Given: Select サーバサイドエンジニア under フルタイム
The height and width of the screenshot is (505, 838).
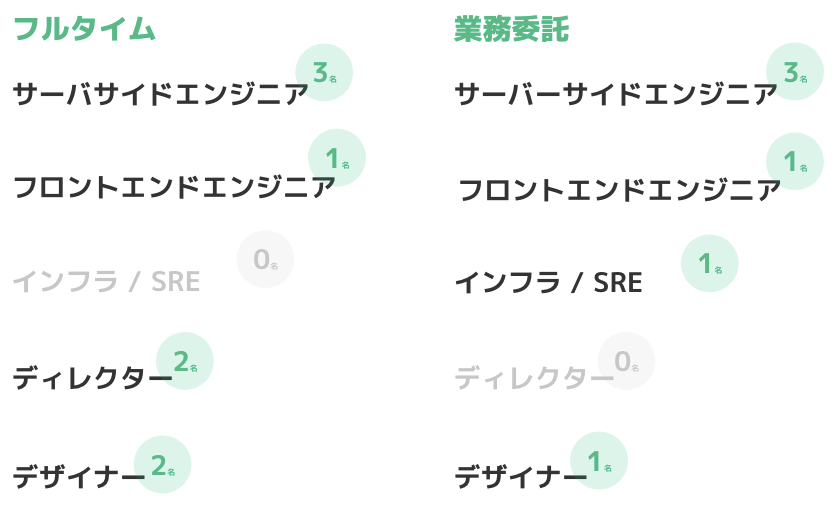Looking at the screenshot, I should point(160,95).
